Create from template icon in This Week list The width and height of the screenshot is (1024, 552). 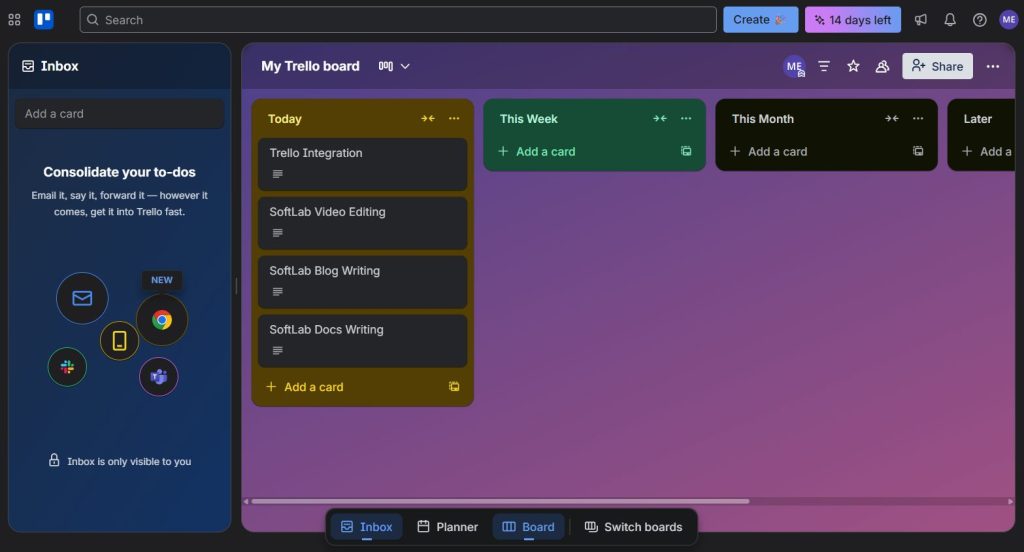pos(686,151)
